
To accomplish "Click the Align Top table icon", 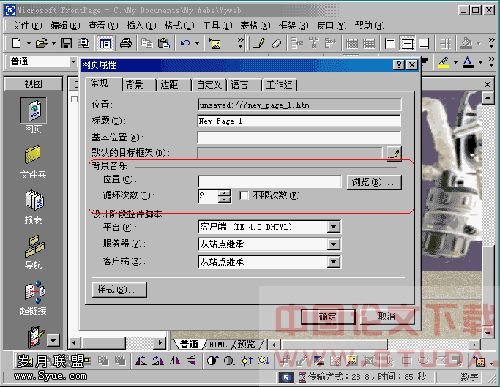I will click(390, 43).
